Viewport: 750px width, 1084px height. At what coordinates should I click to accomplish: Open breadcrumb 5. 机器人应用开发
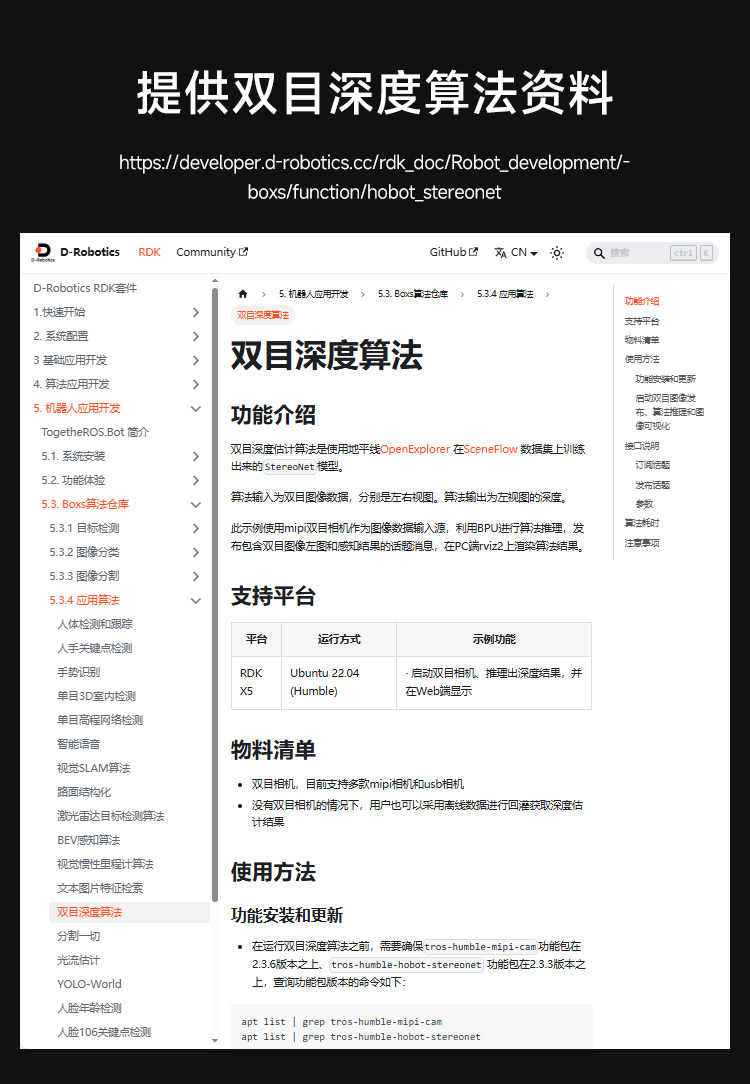[313, 294]
